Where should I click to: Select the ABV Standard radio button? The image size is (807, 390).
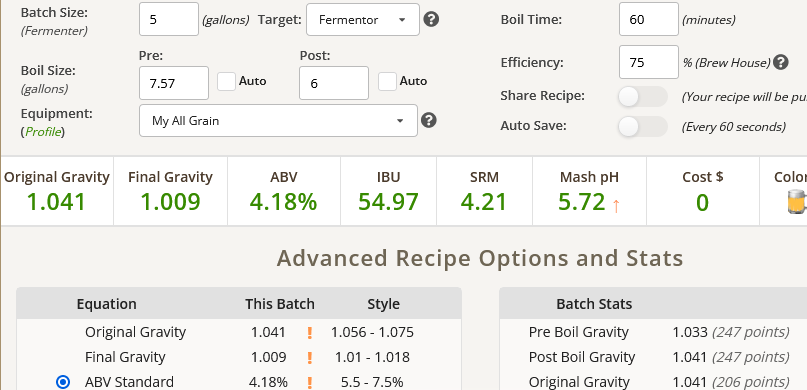[63, 382]
